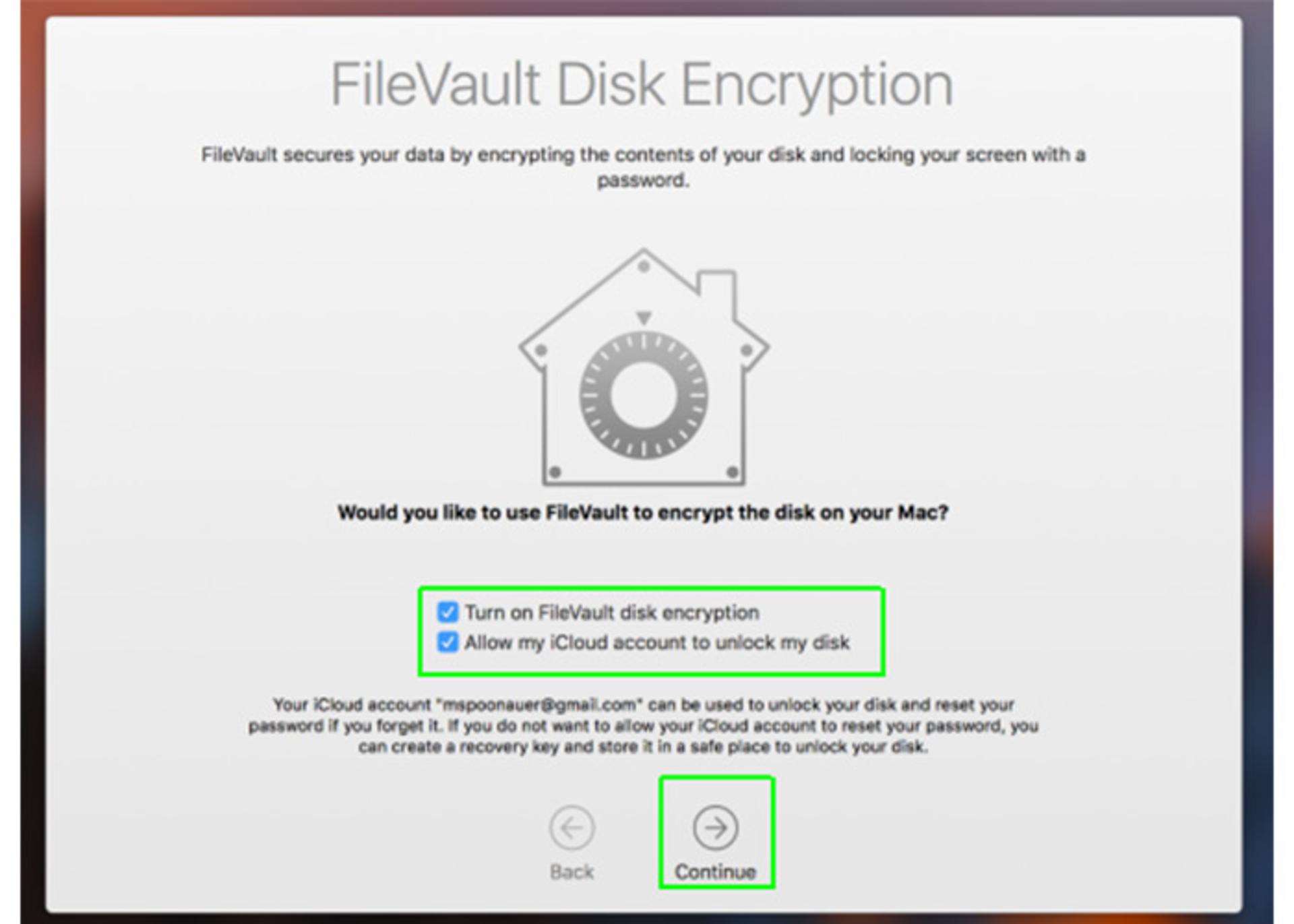Click the small triangle marker above the dial
The height and width of the screenshot is (924, 1294).
click(644, 317)
